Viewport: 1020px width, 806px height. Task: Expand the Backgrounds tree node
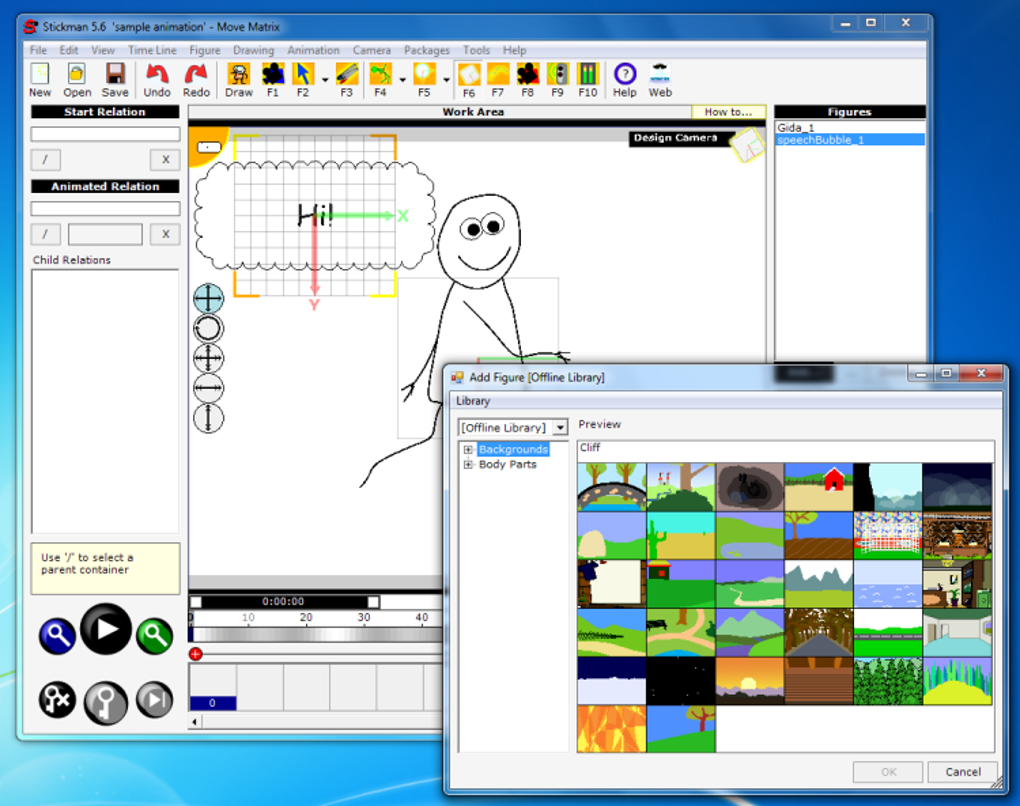click(x=468, y=450)
